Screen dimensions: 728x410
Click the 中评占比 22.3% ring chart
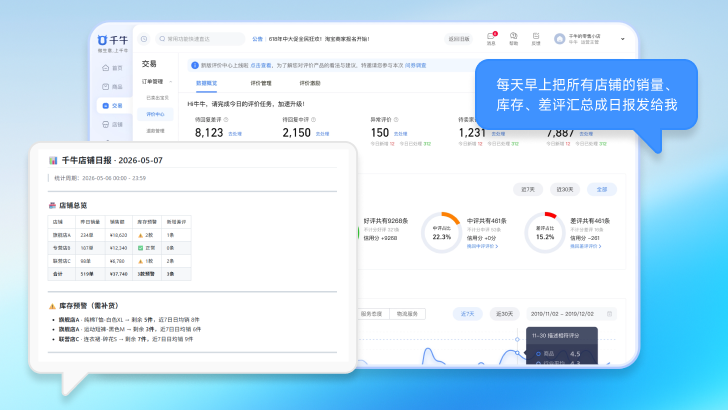441,233
